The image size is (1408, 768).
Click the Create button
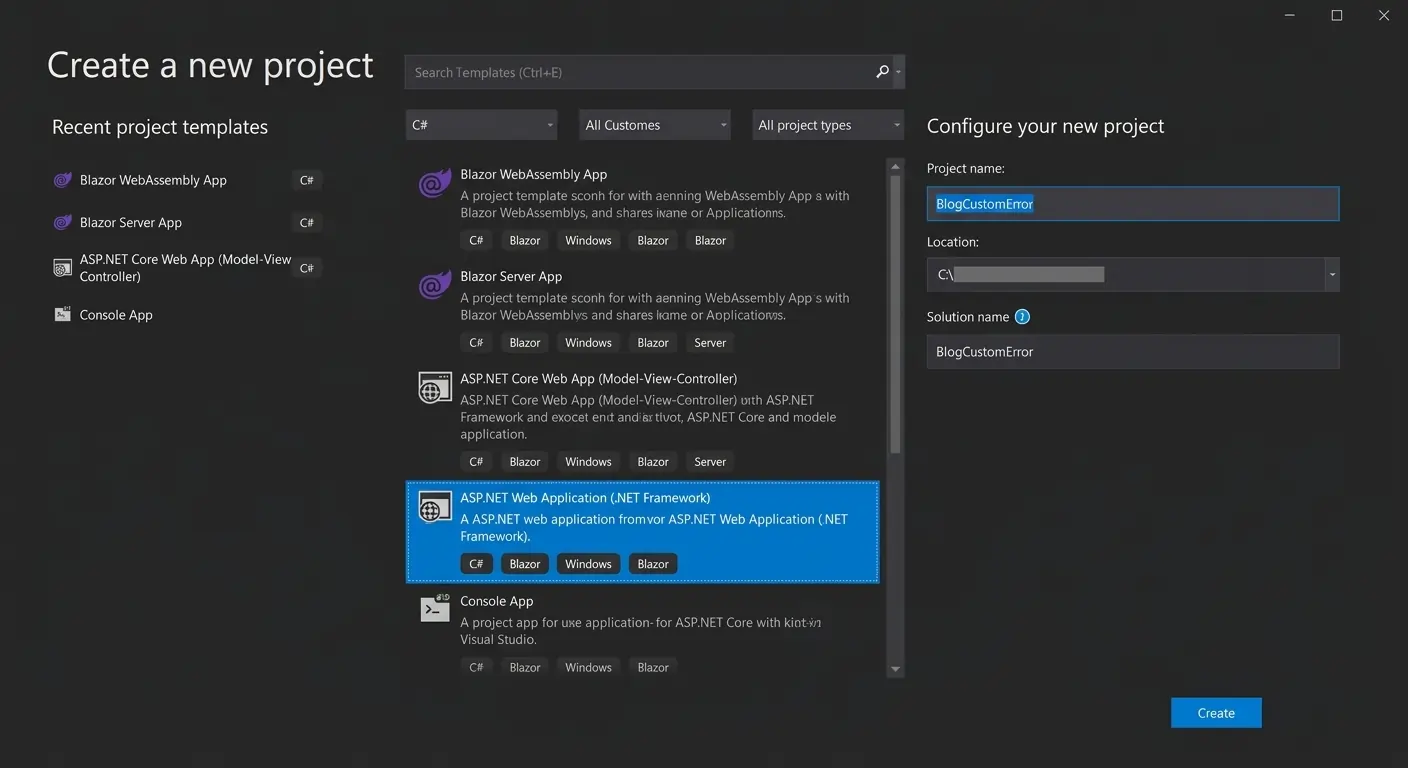(x=1216, y=712)
